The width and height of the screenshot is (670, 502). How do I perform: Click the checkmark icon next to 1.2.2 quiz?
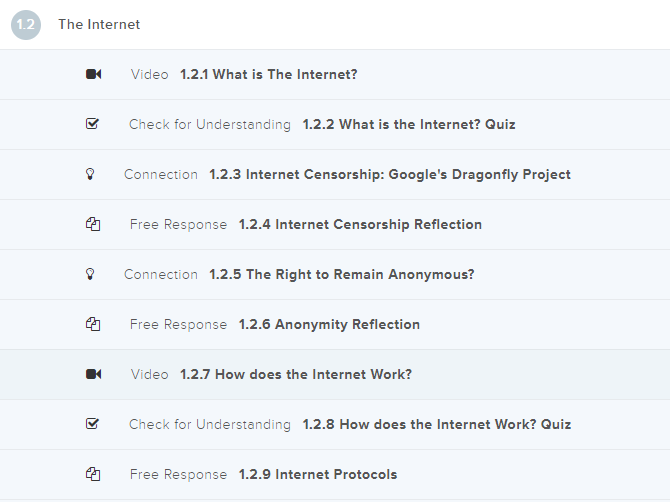(93, 124)
